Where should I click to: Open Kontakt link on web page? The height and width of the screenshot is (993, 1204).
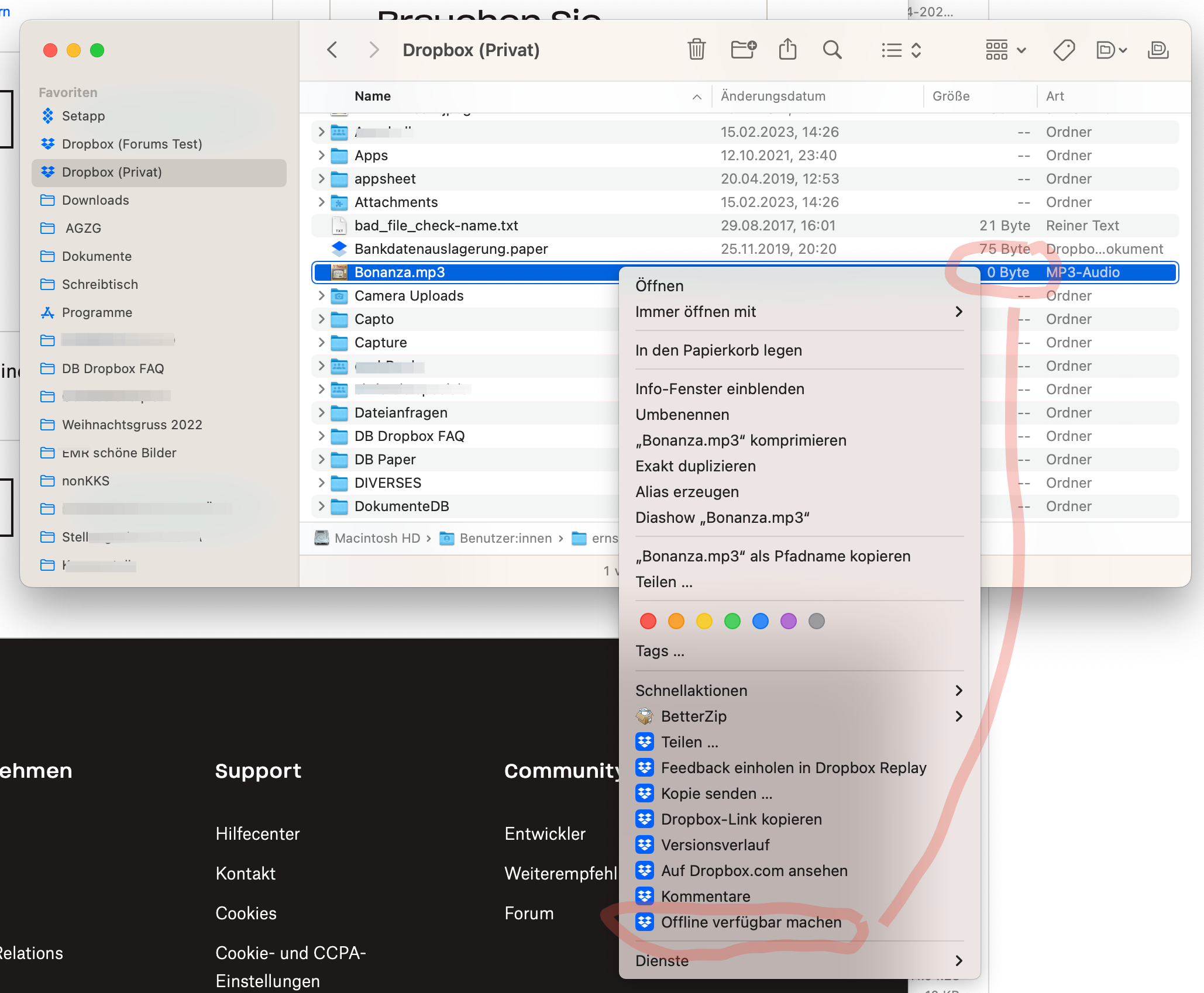245,874
